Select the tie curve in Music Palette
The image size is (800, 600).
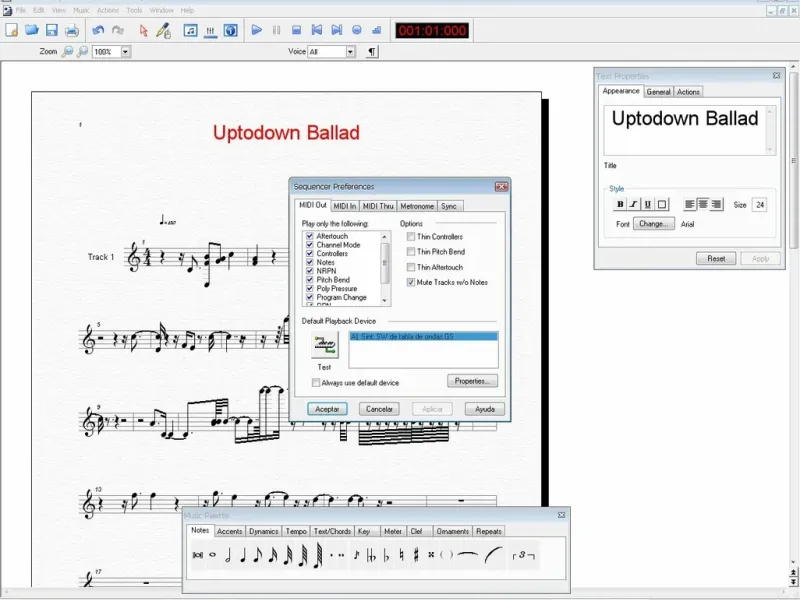coord(468,554)
